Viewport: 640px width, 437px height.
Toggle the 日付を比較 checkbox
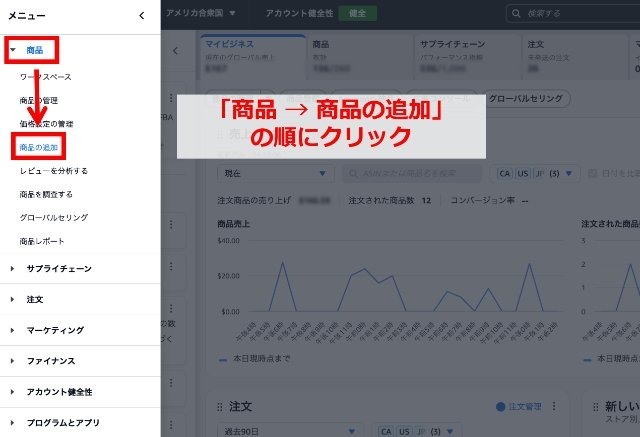[x=592, y=173]
